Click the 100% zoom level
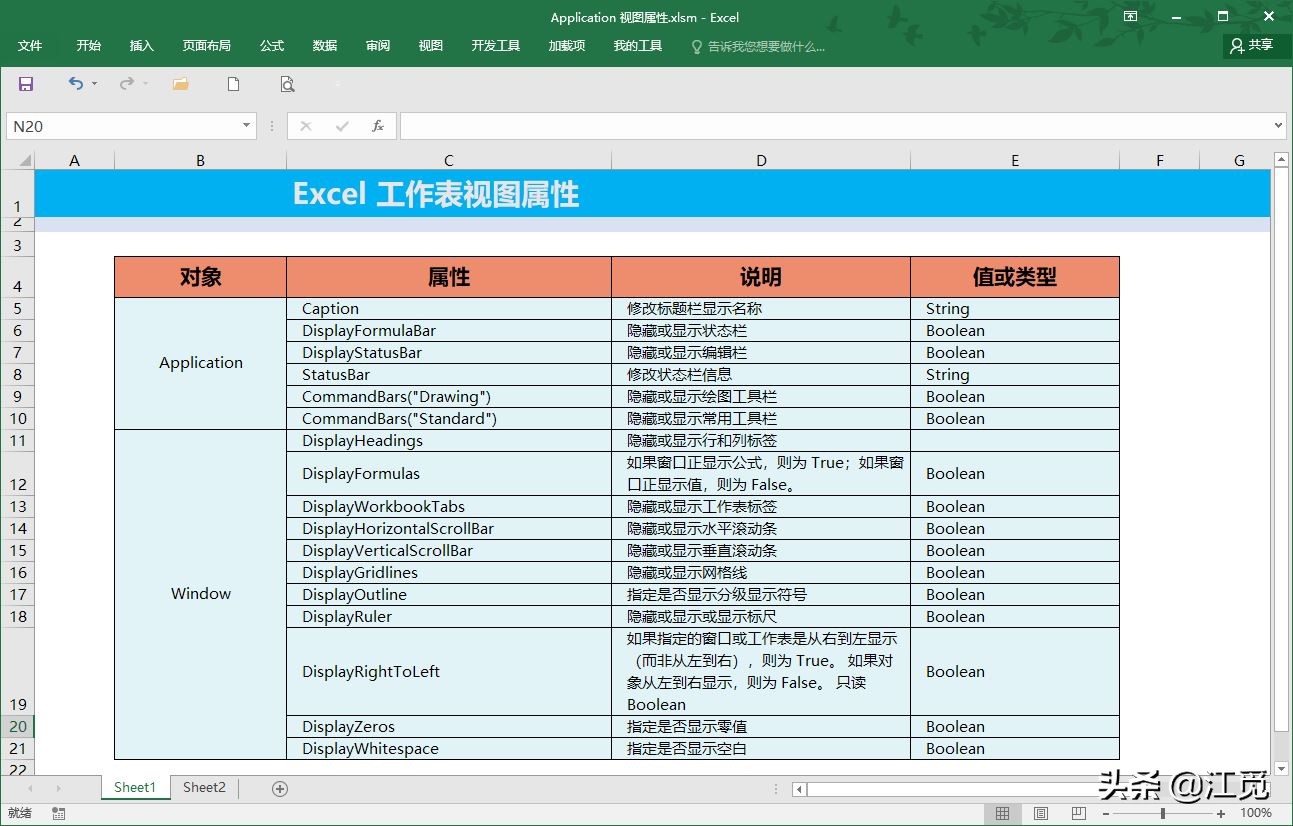The image size is (1293, 826). 1256,814
